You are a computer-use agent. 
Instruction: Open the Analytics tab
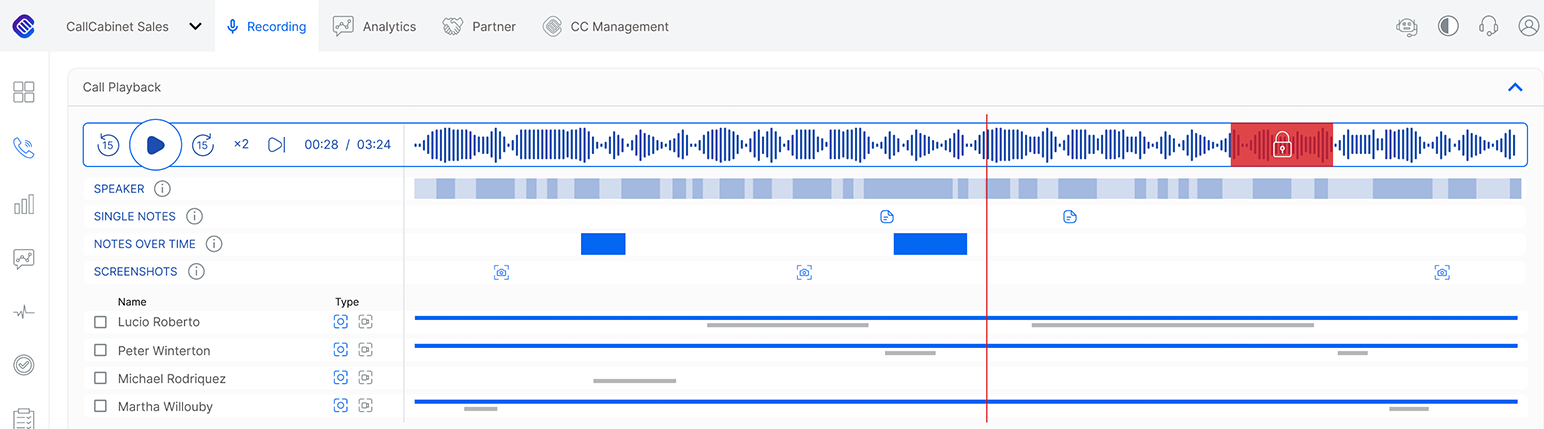click(374, 27)
